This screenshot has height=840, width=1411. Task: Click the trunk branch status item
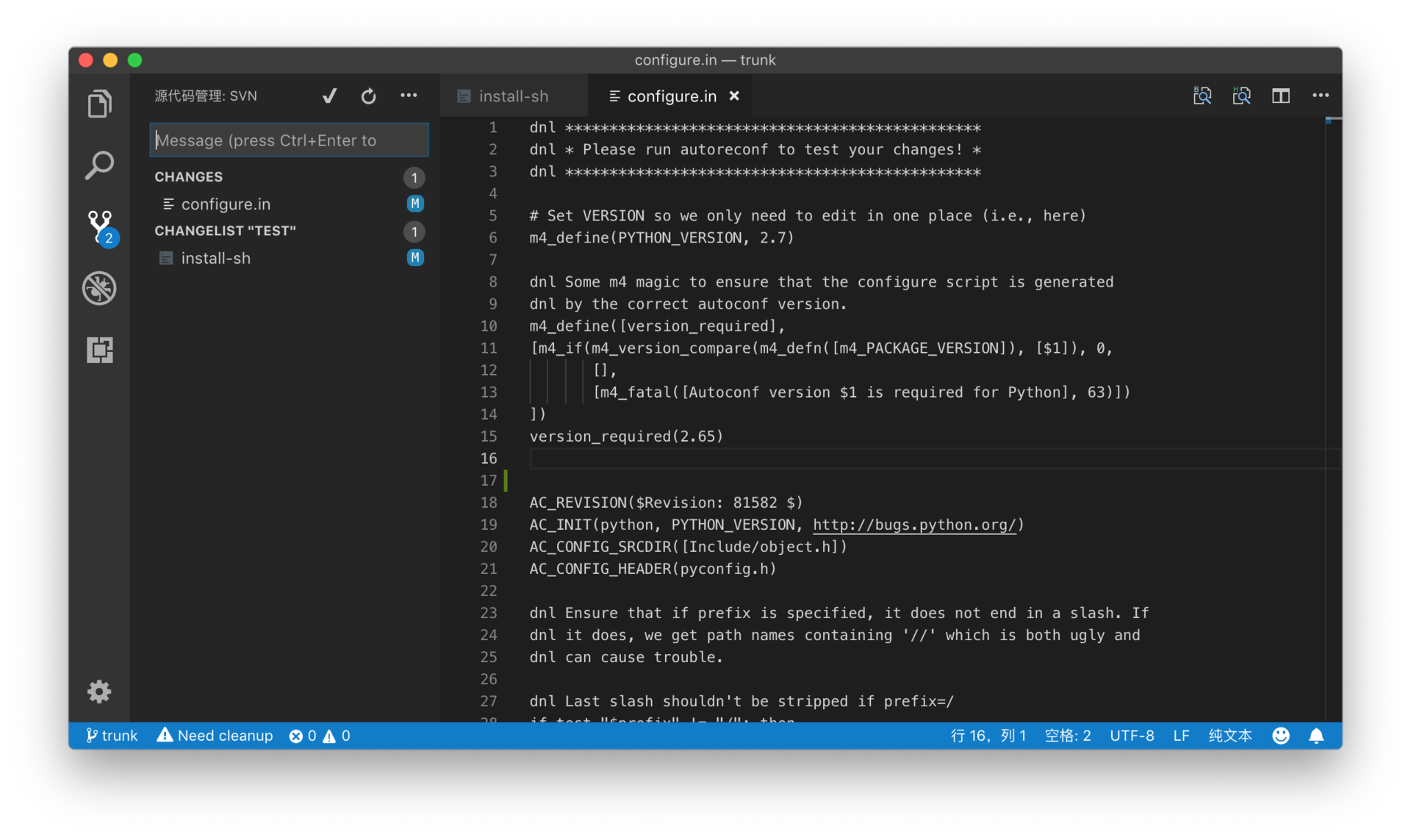pyautogui.click(x=112, y=736)
